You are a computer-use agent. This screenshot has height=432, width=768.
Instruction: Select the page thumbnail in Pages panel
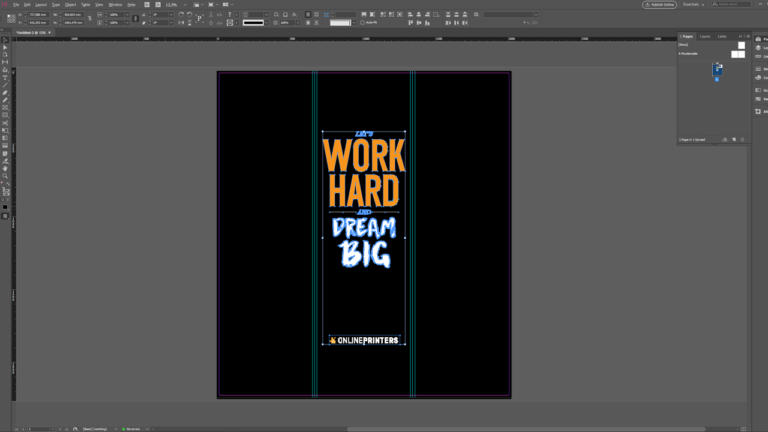[716, 70]
